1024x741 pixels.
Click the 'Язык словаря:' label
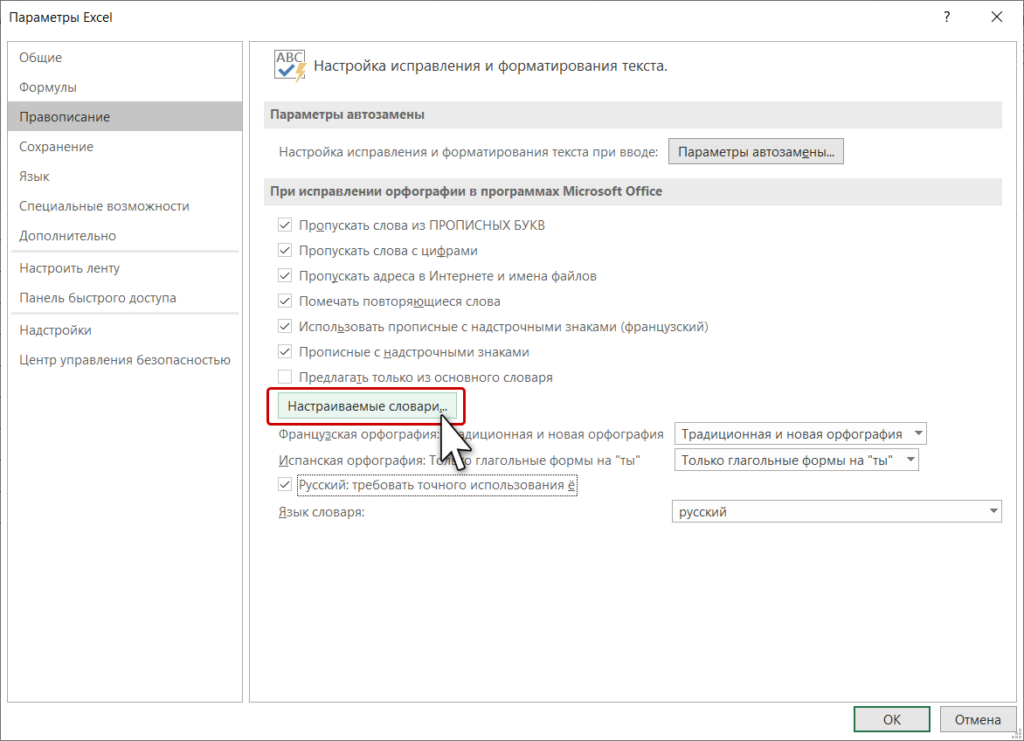[x=321, y=512]
